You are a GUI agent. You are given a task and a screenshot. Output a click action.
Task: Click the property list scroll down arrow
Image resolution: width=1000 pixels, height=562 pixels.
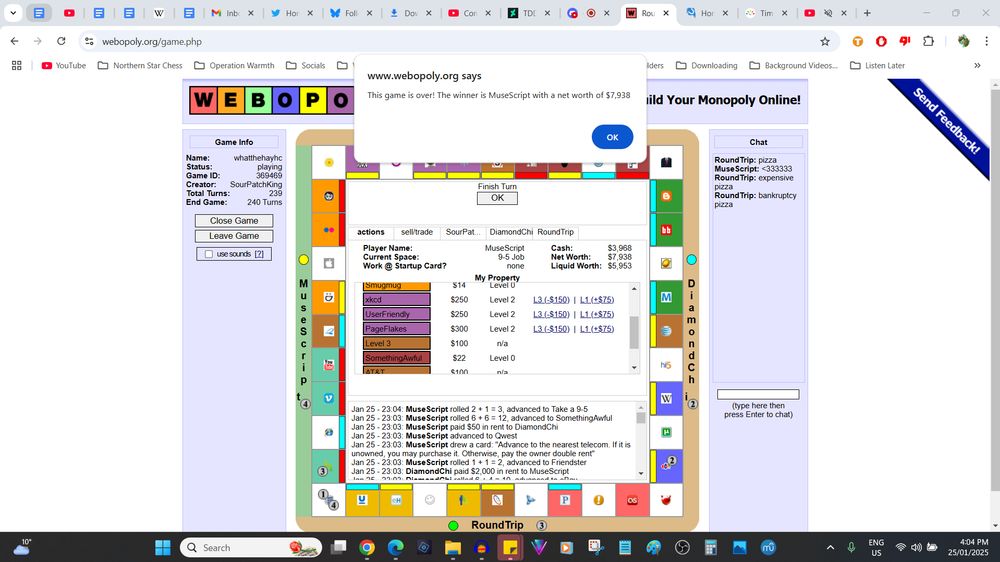[634, 367]
